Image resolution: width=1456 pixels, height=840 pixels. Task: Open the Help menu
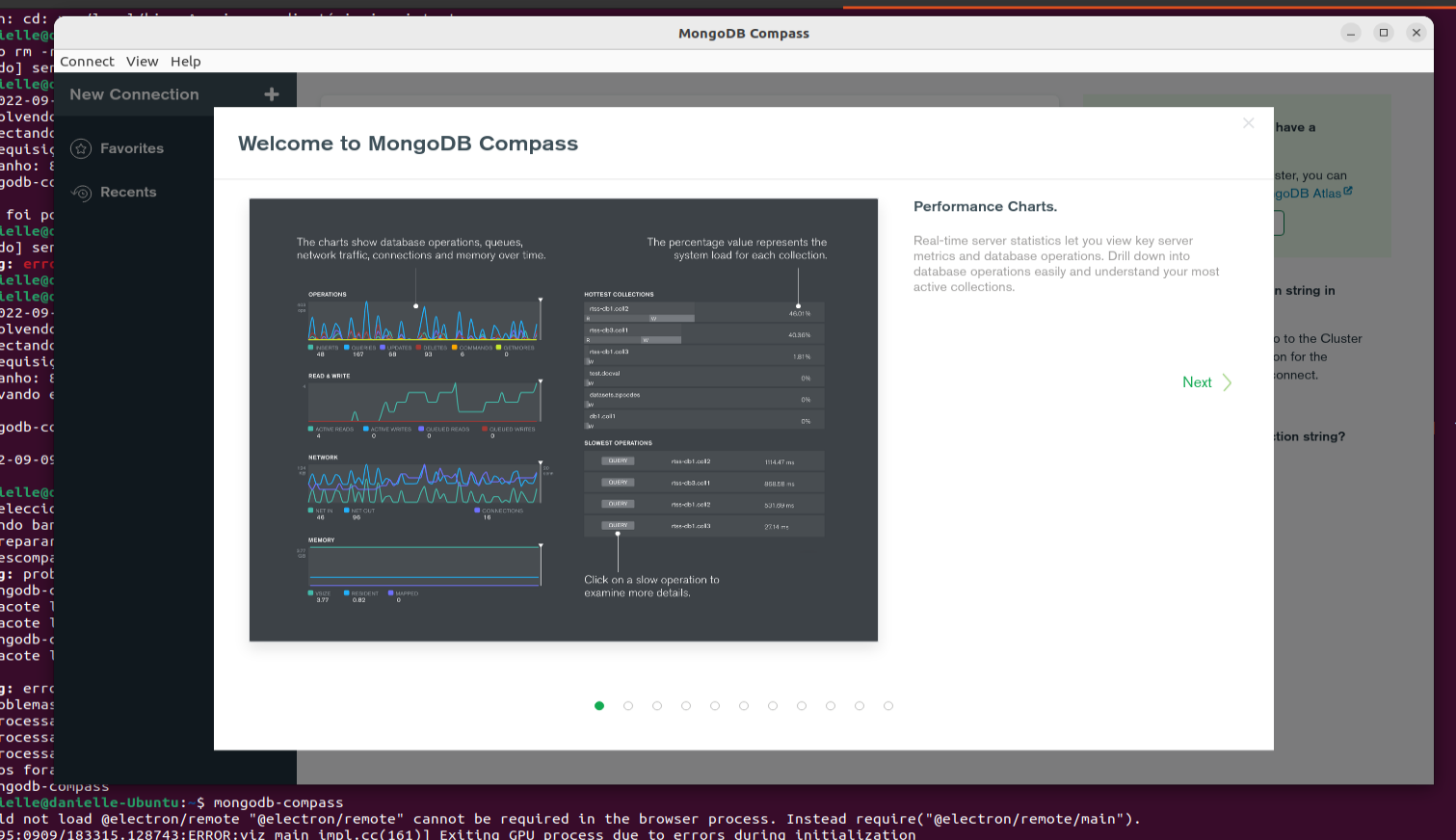[186, 62]
